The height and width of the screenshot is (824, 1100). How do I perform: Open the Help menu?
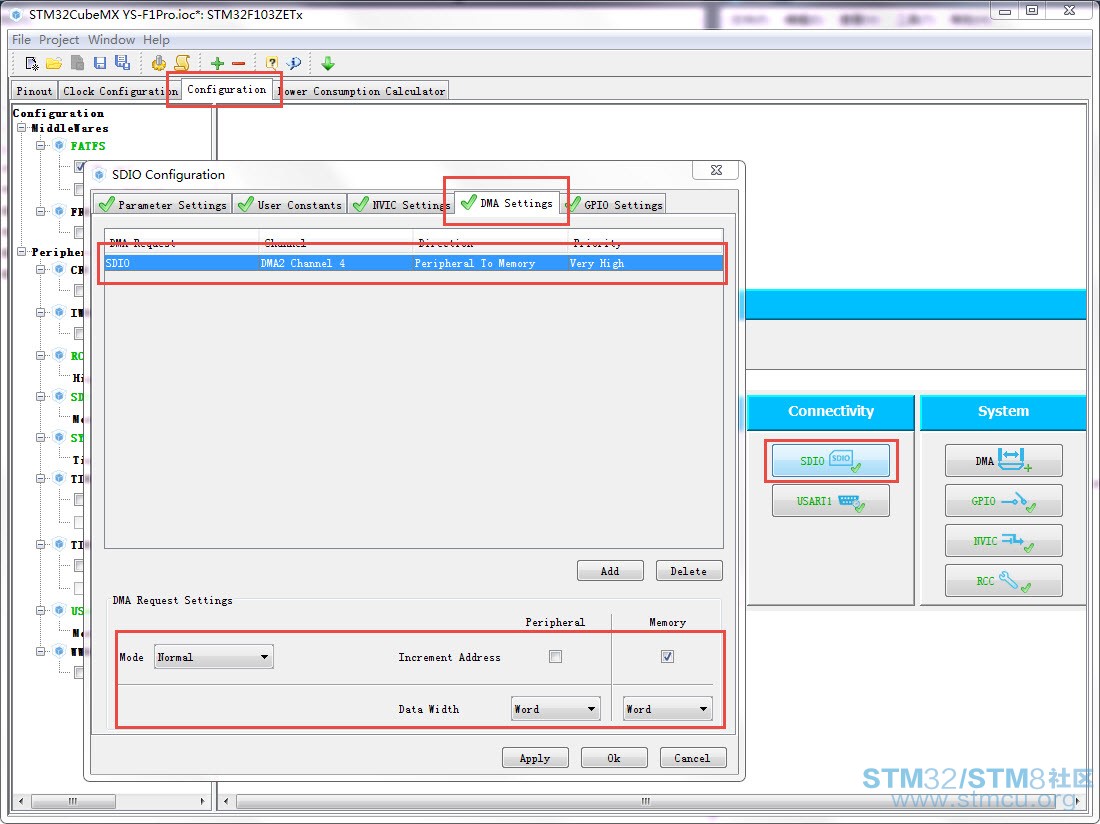coord(156,40)
